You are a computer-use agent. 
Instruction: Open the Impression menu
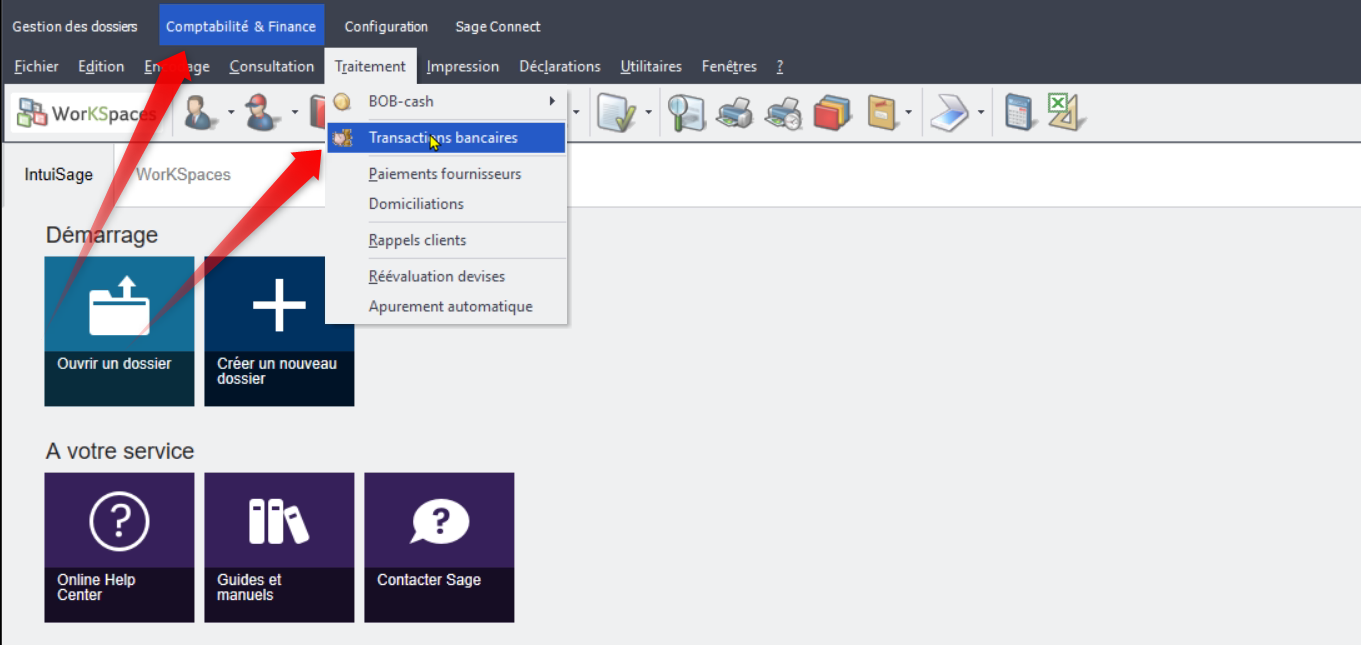(x=462, y=66)
